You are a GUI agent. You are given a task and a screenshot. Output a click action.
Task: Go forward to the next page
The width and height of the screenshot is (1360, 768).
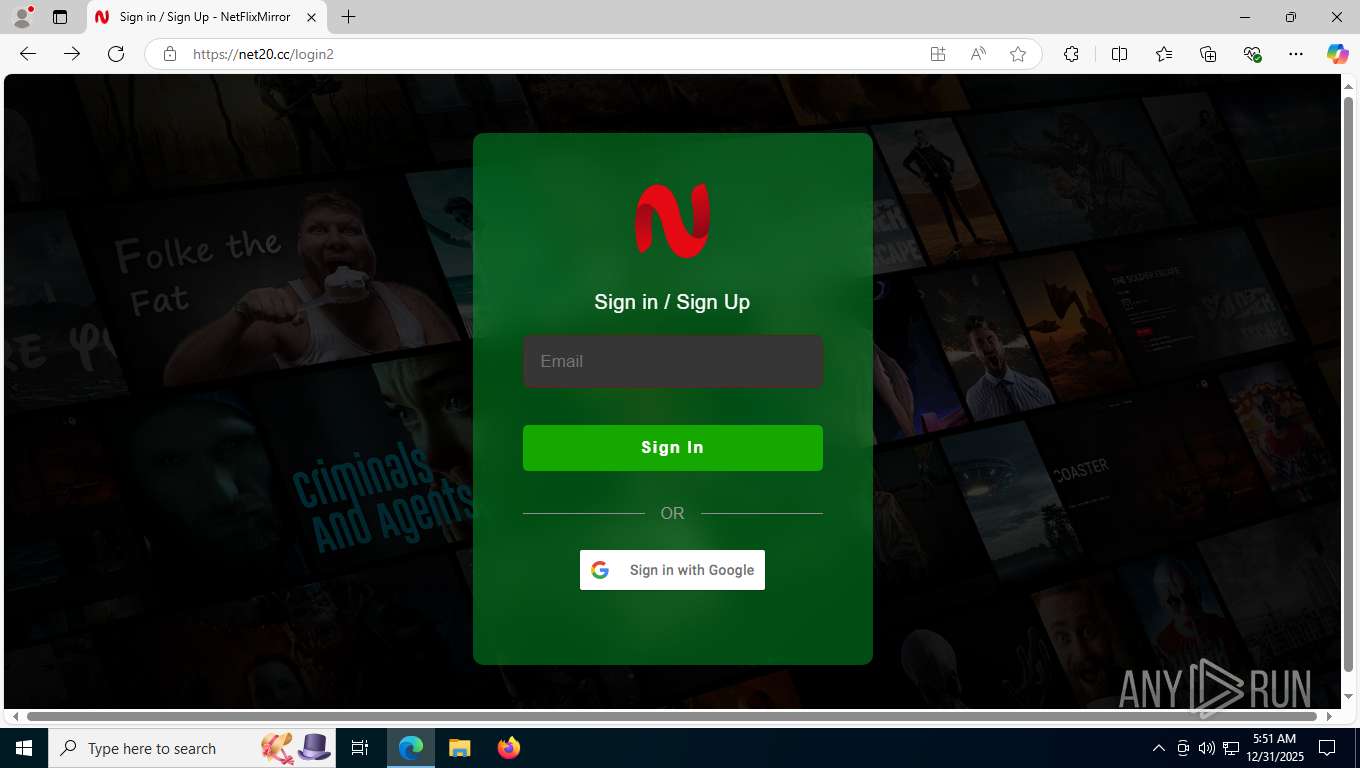point(72,54)
